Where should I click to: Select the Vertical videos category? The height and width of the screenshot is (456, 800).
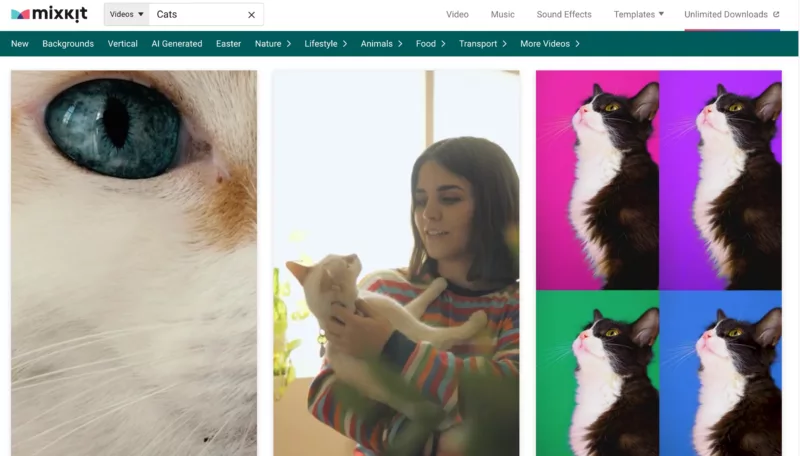123,44
